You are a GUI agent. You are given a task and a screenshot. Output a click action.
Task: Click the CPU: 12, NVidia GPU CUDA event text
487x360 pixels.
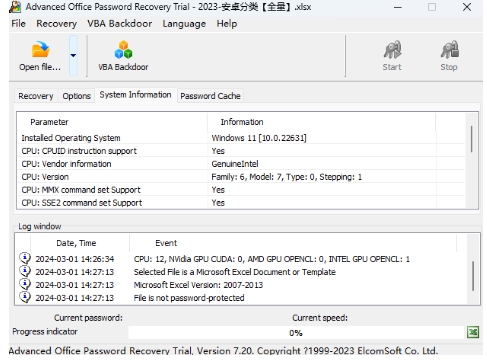tap(272, 259)
